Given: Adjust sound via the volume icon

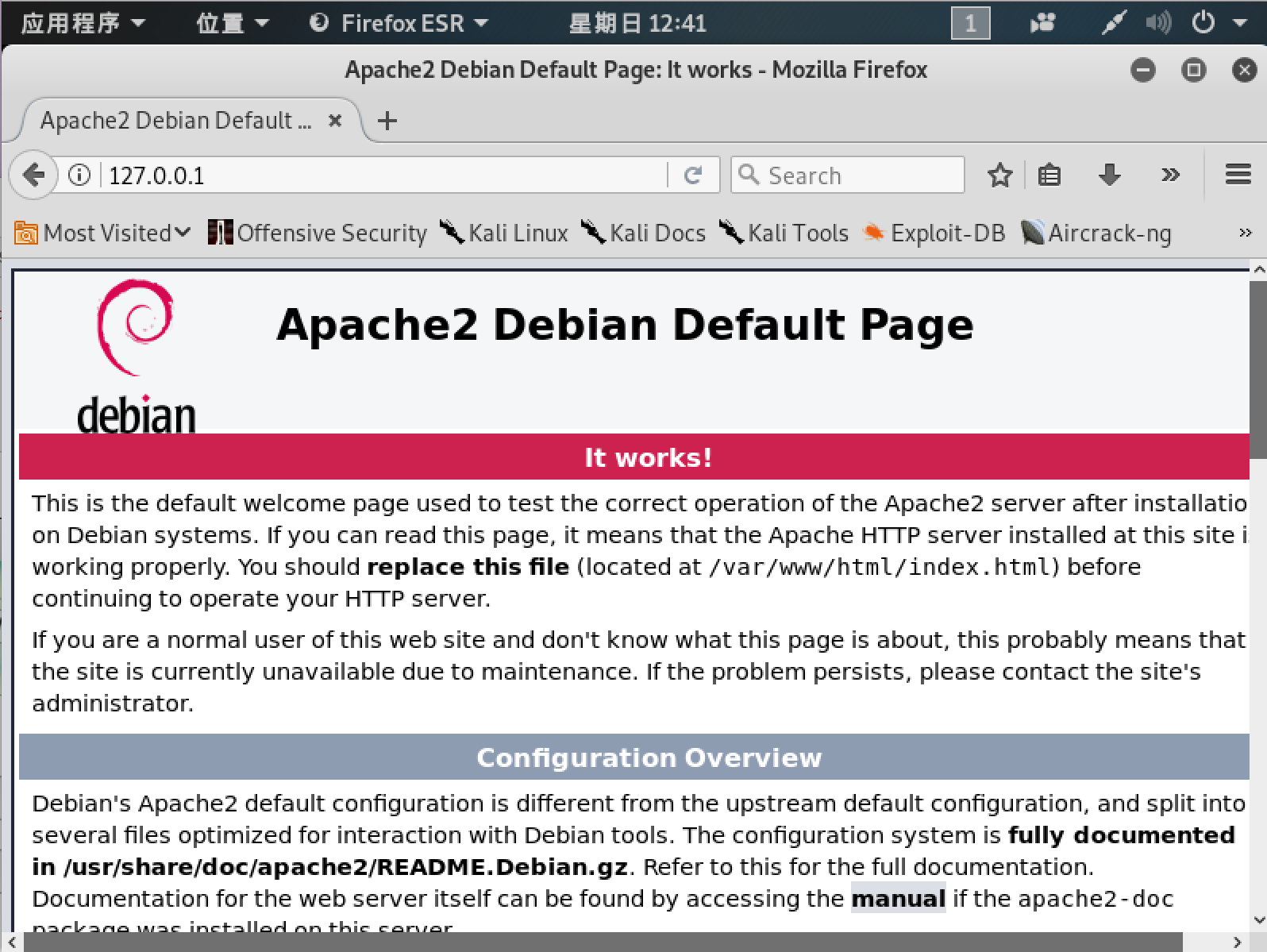Looking at the screenshot, I should 1157,22.
